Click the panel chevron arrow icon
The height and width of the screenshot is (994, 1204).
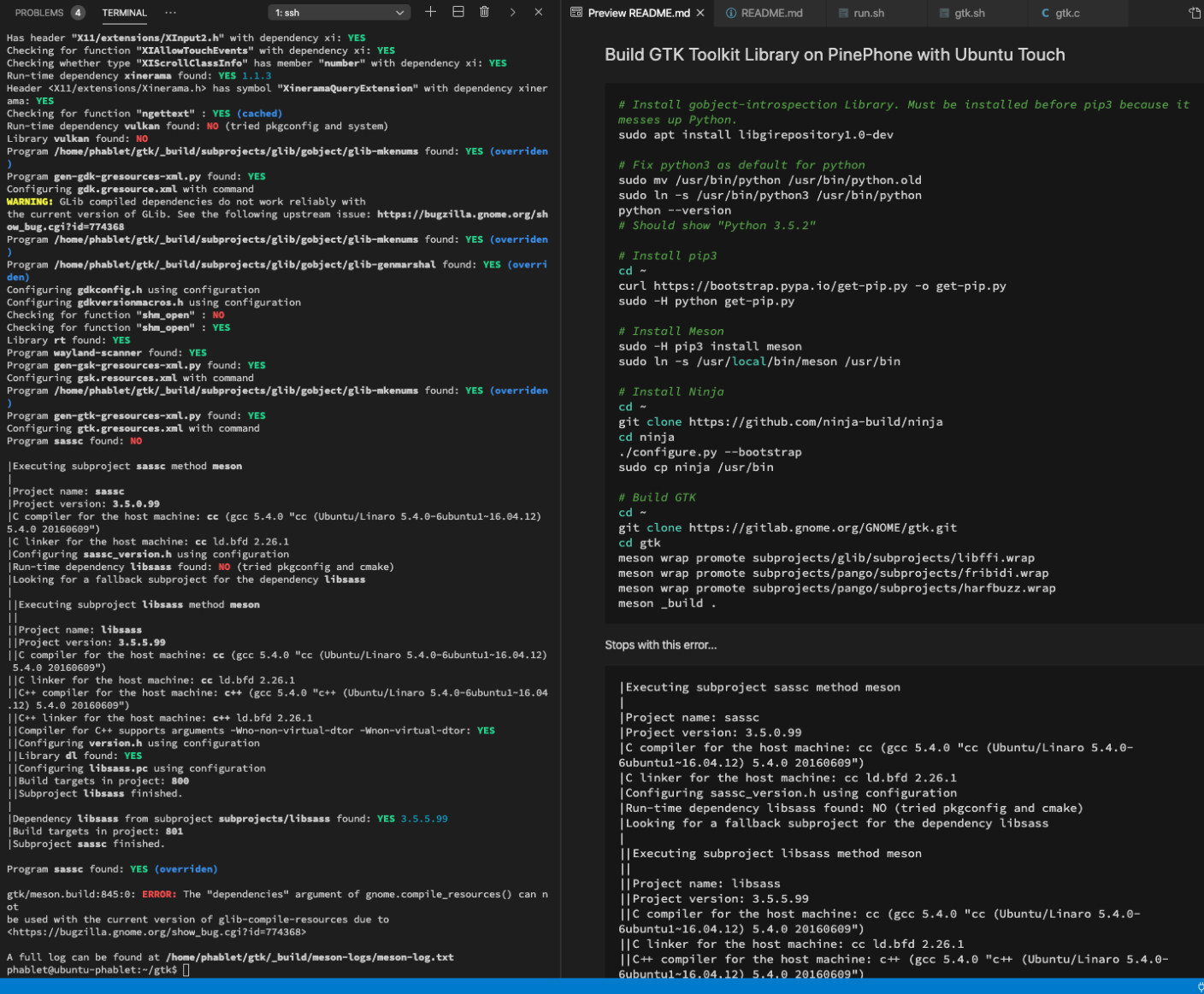(x=512, y=12)
